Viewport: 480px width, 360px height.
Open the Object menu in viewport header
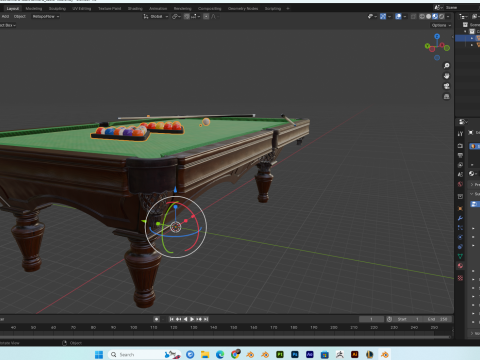pyautogui.click(x=20, y=16)
